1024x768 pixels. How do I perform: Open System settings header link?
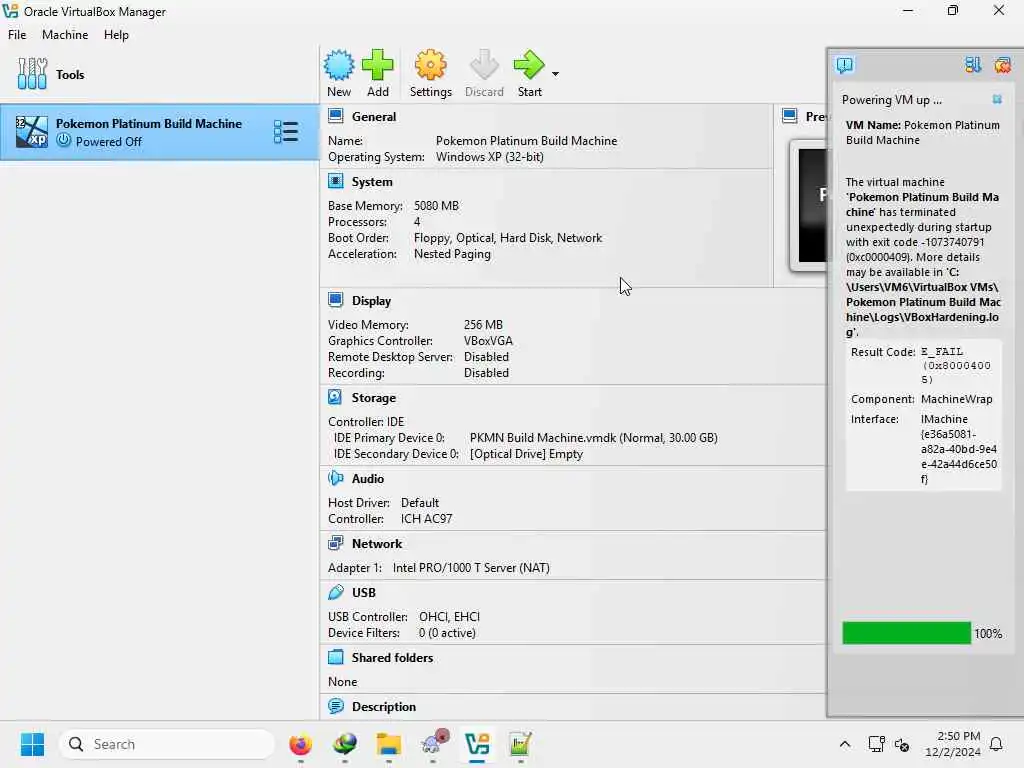[x=372, y=182]
